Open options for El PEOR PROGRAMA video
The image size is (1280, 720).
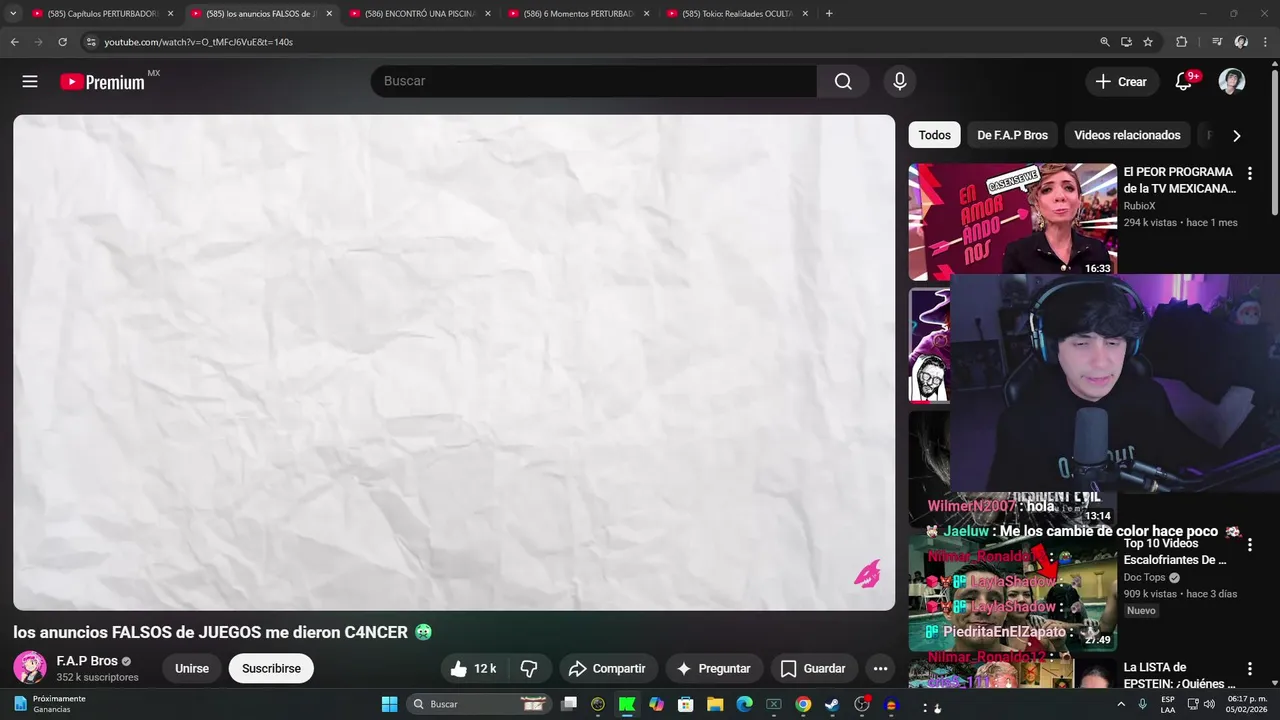click(1249, 174)
